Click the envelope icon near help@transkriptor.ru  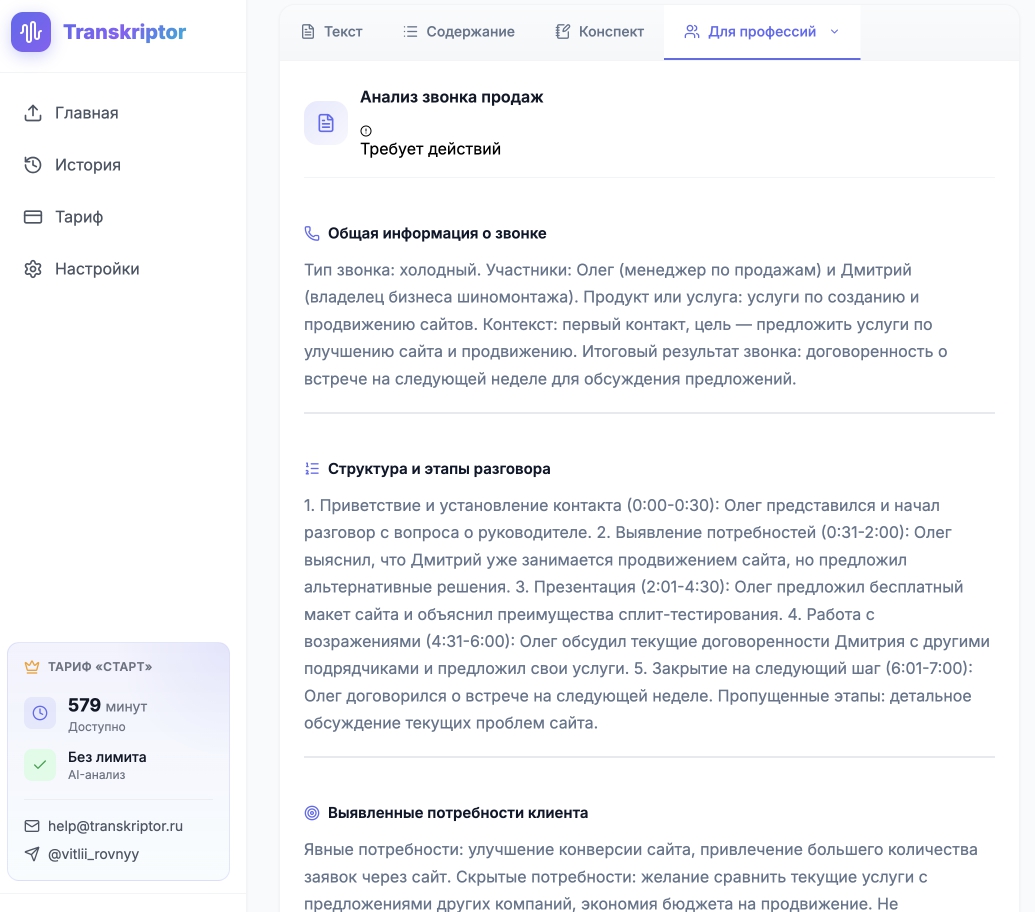33,826
